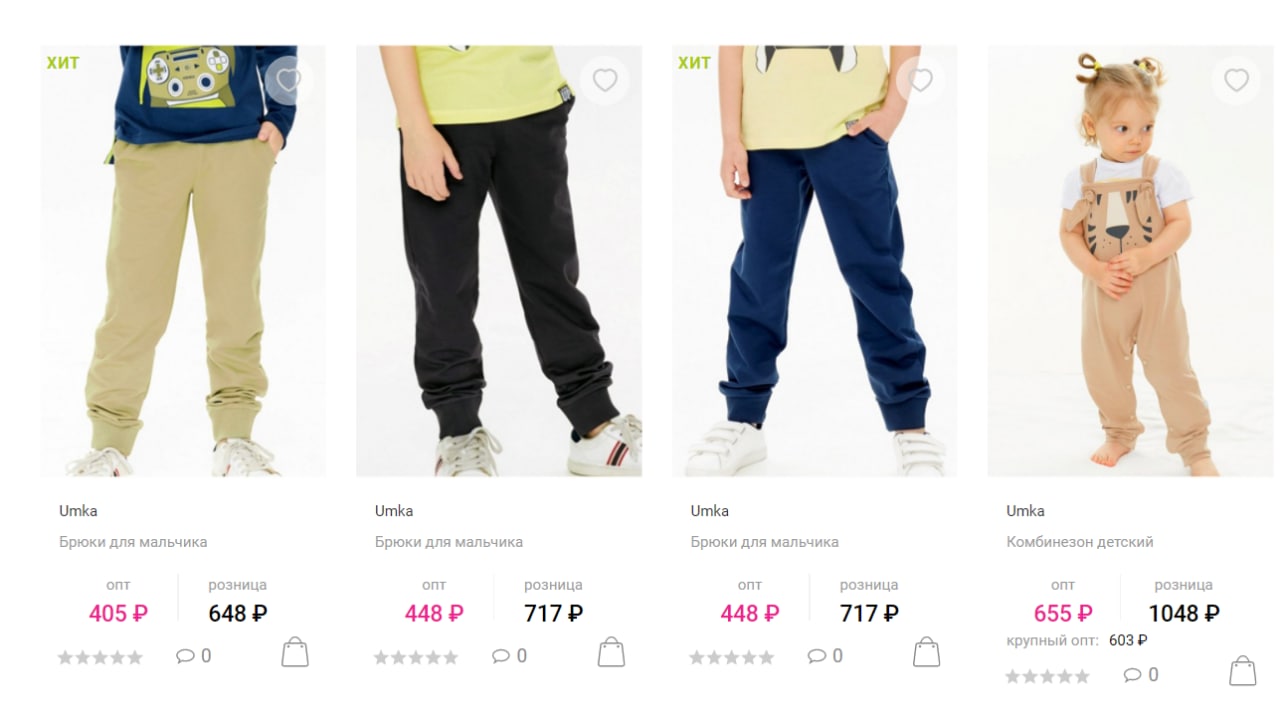
Task: Add 405 ₽ beige trousers to shopping bag
Action: pos(295,653)
